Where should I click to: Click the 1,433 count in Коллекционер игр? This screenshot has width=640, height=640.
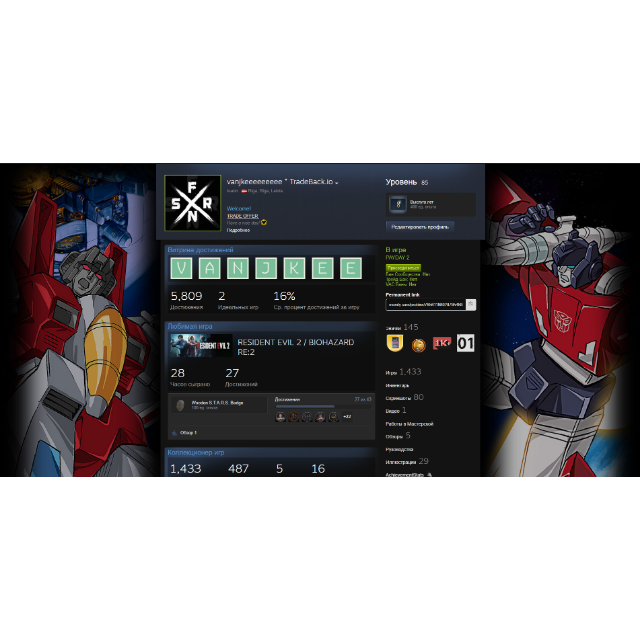pos(185,469)
